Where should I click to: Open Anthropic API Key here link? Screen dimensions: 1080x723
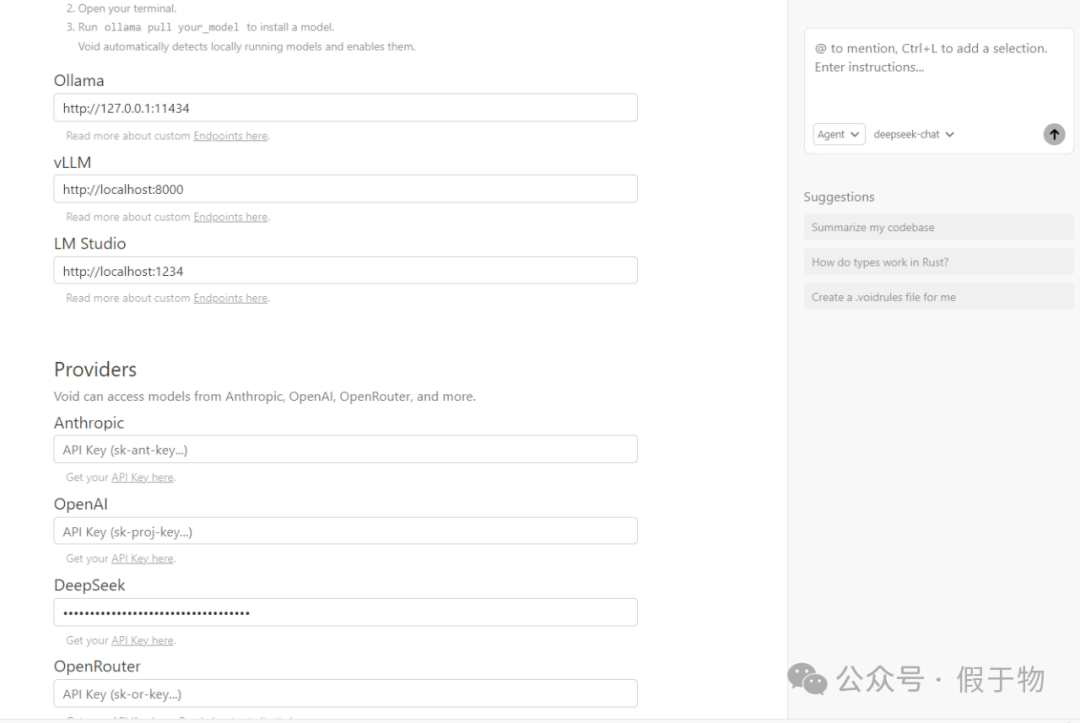(143, 478)
